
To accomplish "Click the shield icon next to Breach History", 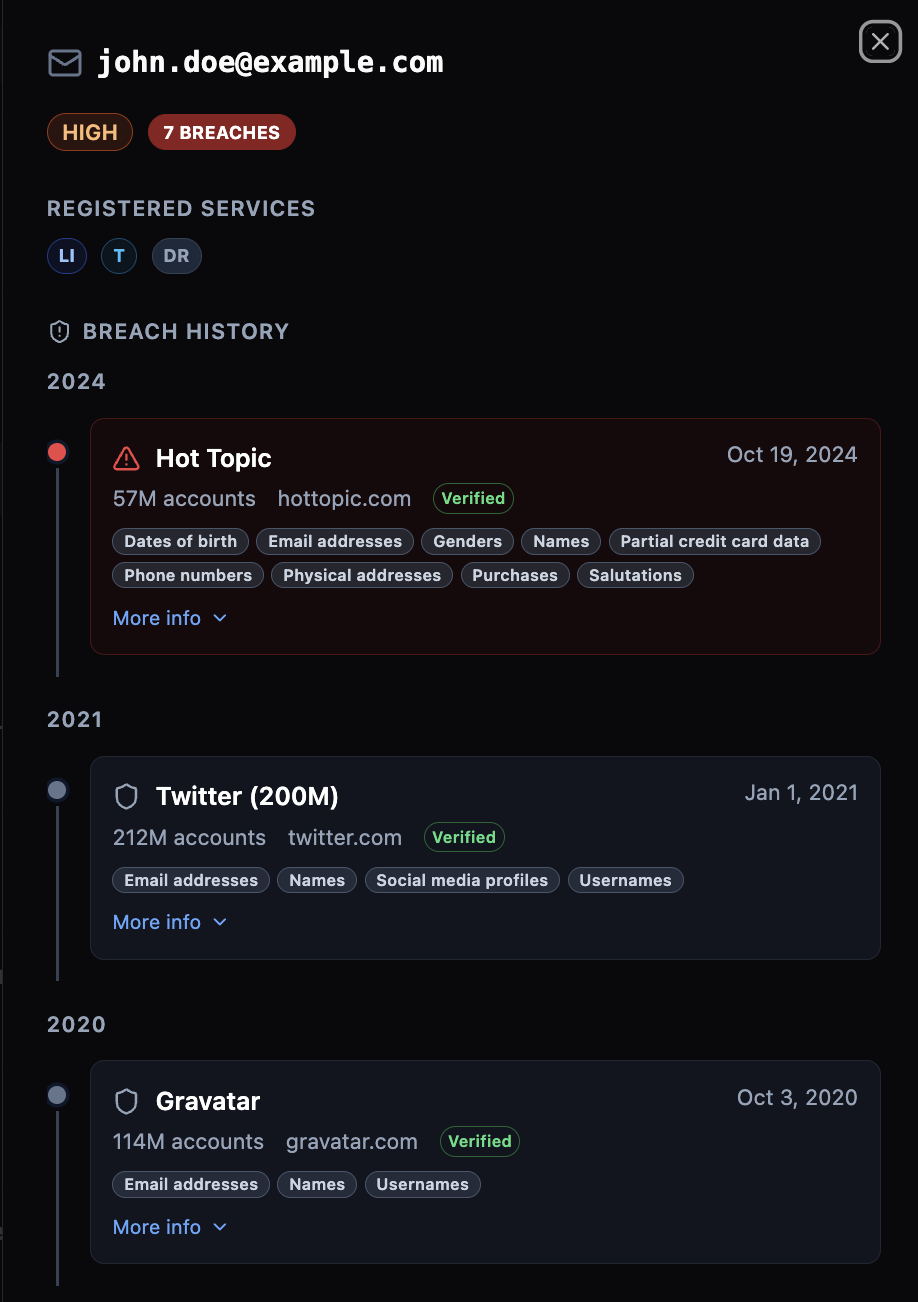I will [x=60, y=332].
